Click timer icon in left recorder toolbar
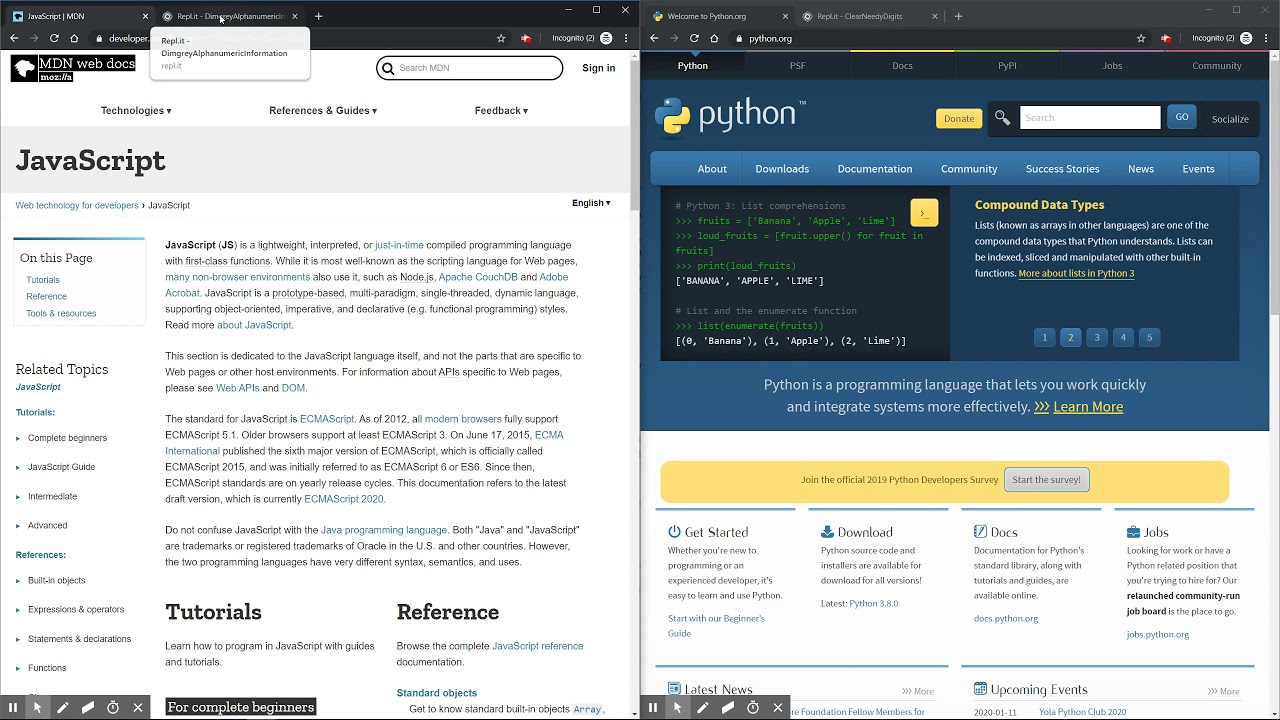Image resolution: width=1280 pixels, height=720 pixels. (113, 707)
